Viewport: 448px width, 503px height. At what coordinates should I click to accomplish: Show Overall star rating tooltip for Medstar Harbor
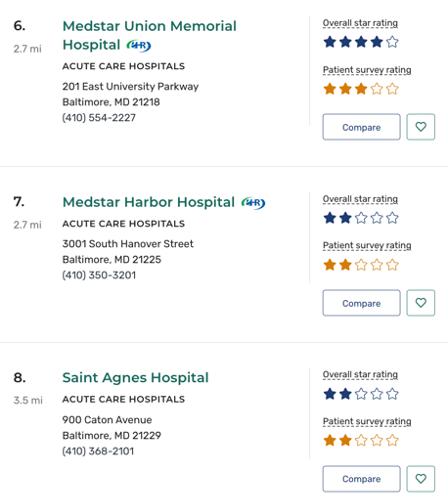tap(360, 199)
